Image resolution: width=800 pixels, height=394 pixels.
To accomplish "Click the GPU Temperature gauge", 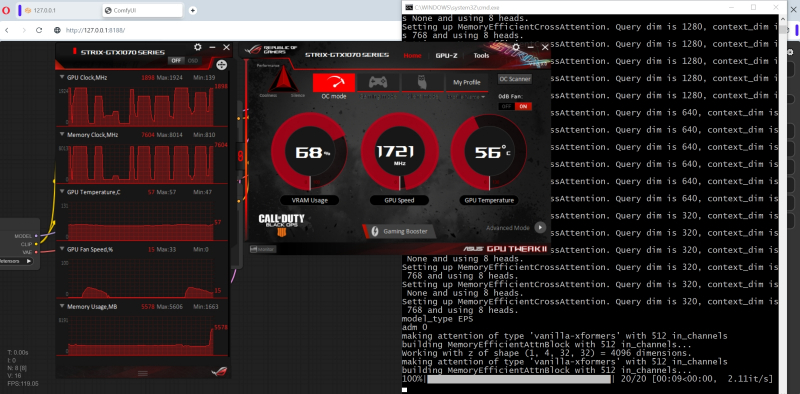I will tap(489, 152).
